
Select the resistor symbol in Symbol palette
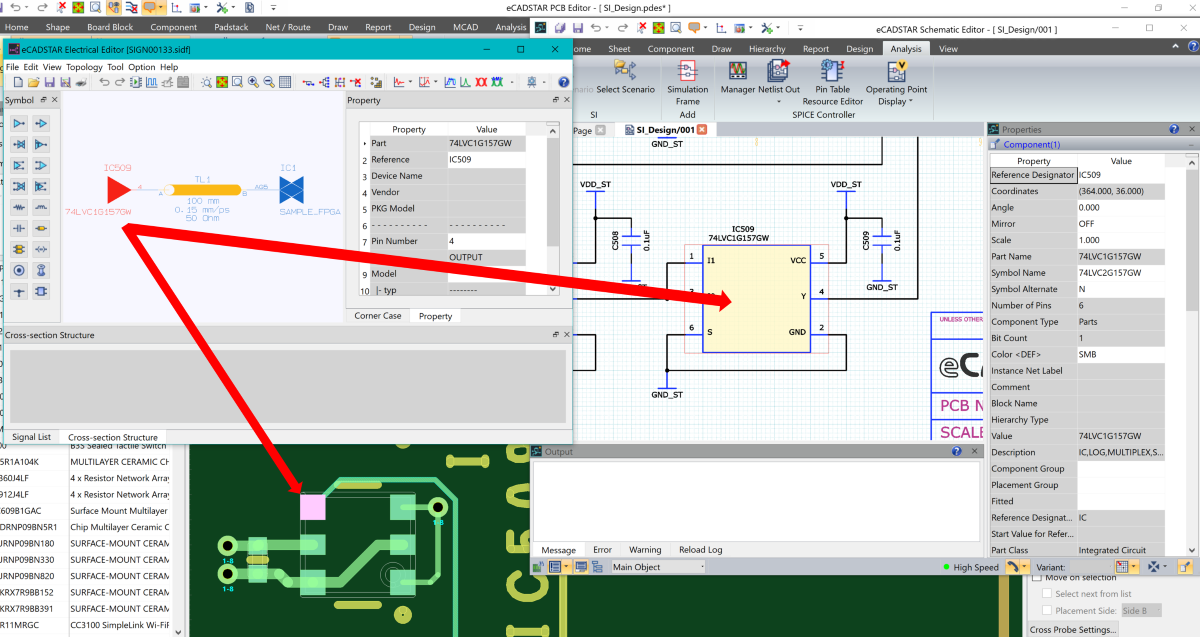[x=19, y=207]
